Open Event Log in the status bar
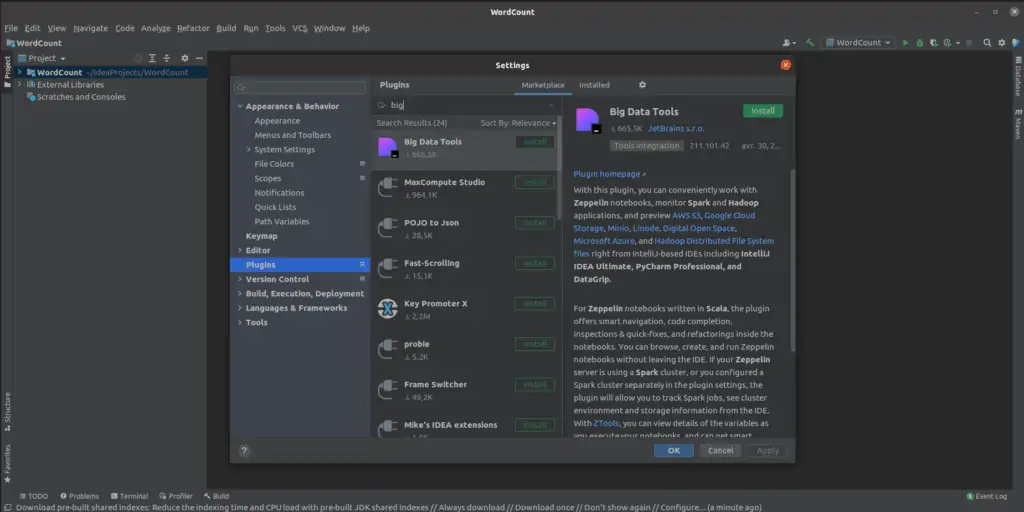 (x=986, y=496)
